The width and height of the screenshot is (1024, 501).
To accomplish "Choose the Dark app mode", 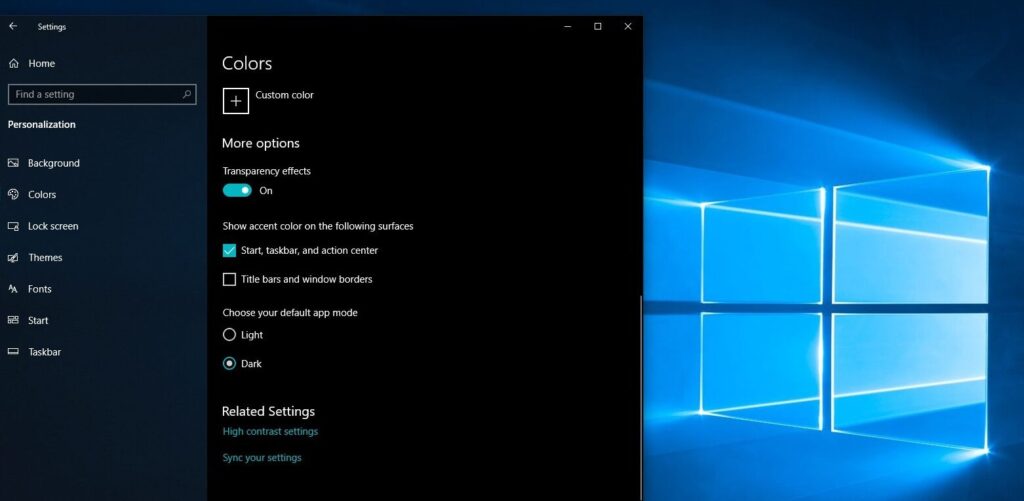I will (x=229, y=363).
